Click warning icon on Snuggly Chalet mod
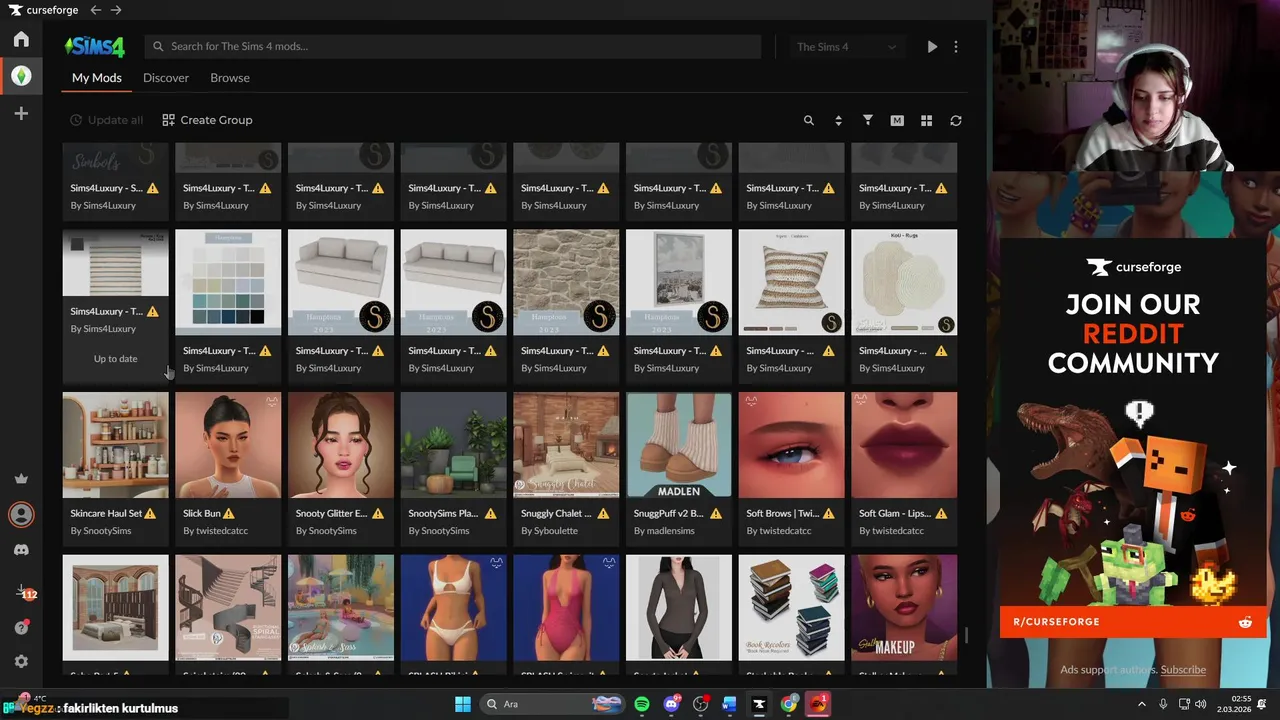 click(x=603, y=513)
